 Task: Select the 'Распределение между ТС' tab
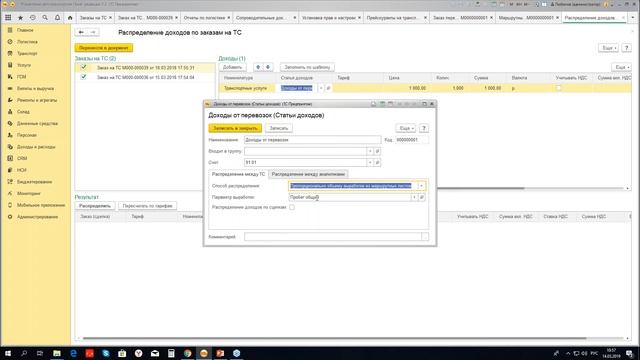(x=238, y=174)
